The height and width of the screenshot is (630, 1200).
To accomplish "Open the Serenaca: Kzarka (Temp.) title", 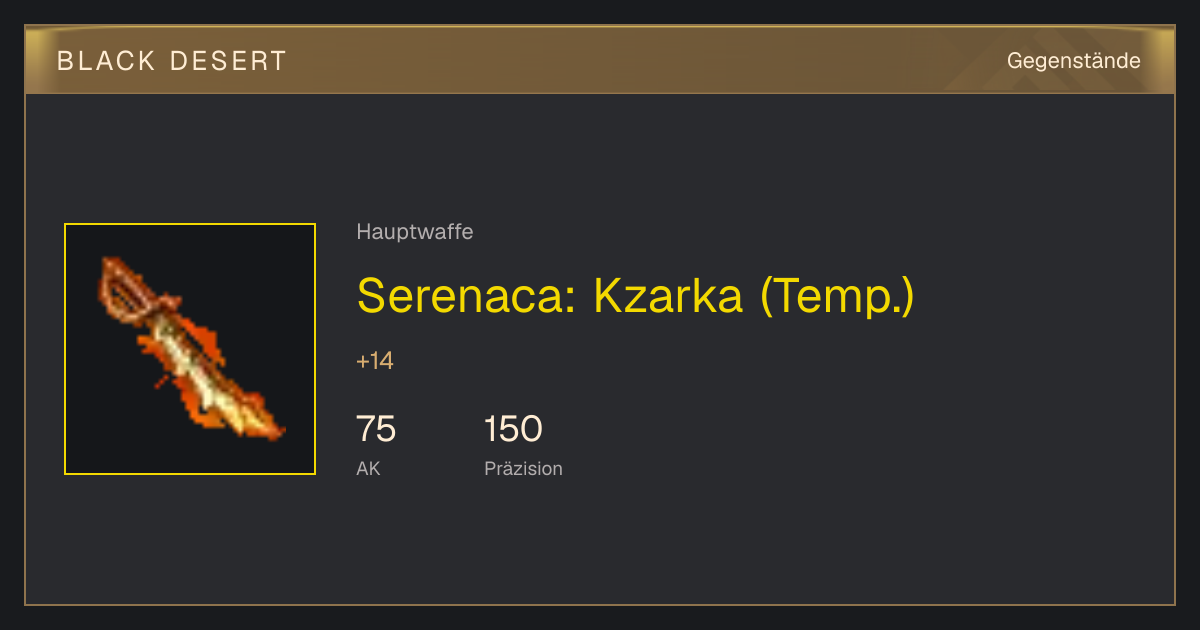I will [635, 295].
